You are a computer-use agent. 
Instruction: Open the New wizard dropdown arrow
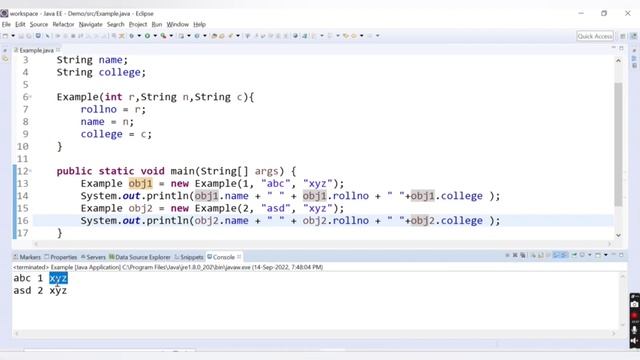click(13, 36)
